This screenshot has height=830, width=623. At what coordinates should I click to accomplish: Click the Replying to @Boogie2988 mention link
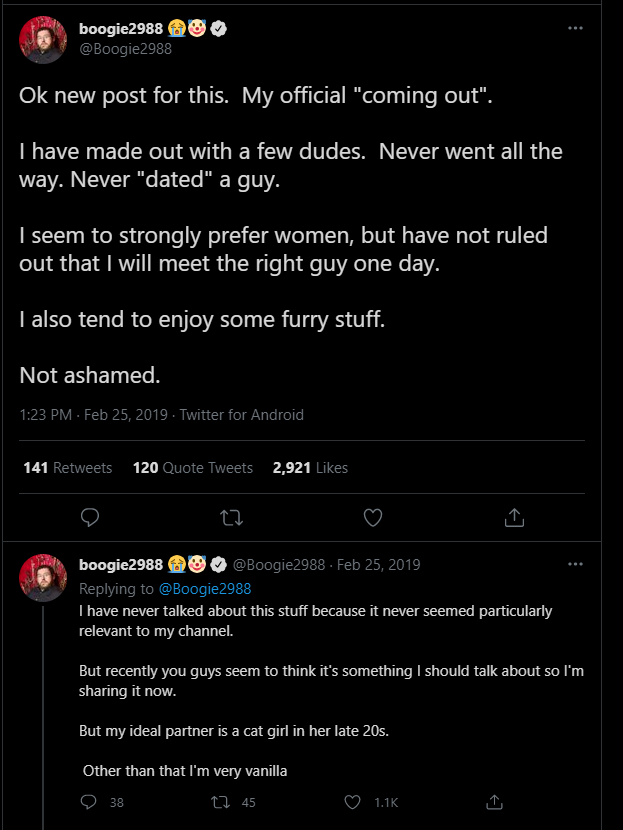click(x=203, y=589)
